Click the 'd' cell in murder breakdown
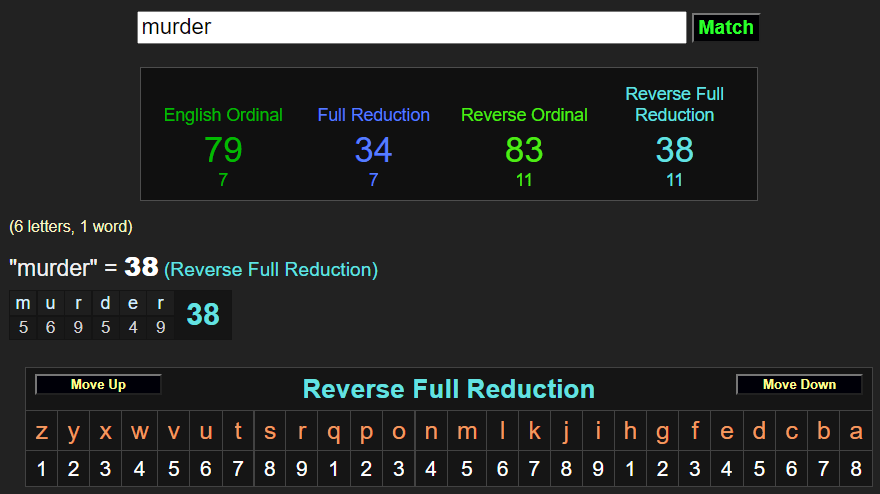 coord(105,304)
